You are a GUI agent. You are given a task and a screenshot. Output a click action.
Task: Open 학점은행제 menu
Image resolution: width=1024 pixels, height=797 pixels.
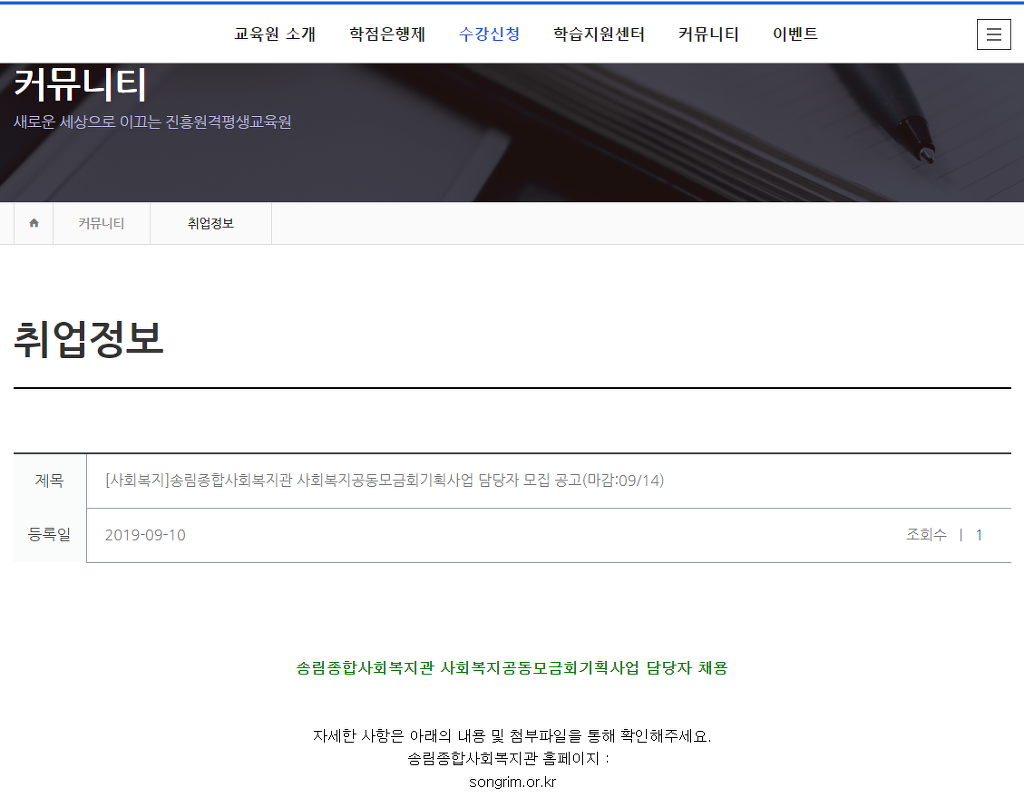[387, 34]
